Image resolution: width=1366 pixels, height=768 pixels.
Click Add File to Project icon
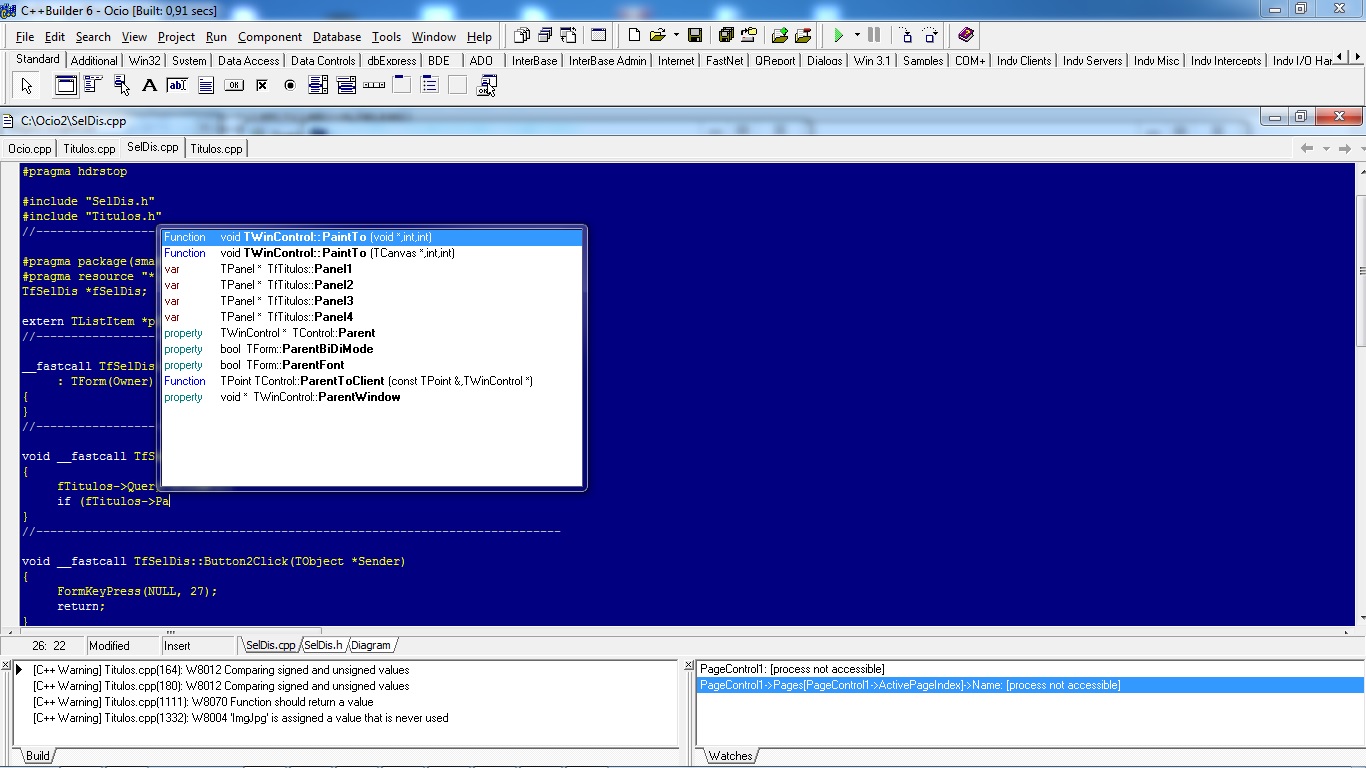779,36
